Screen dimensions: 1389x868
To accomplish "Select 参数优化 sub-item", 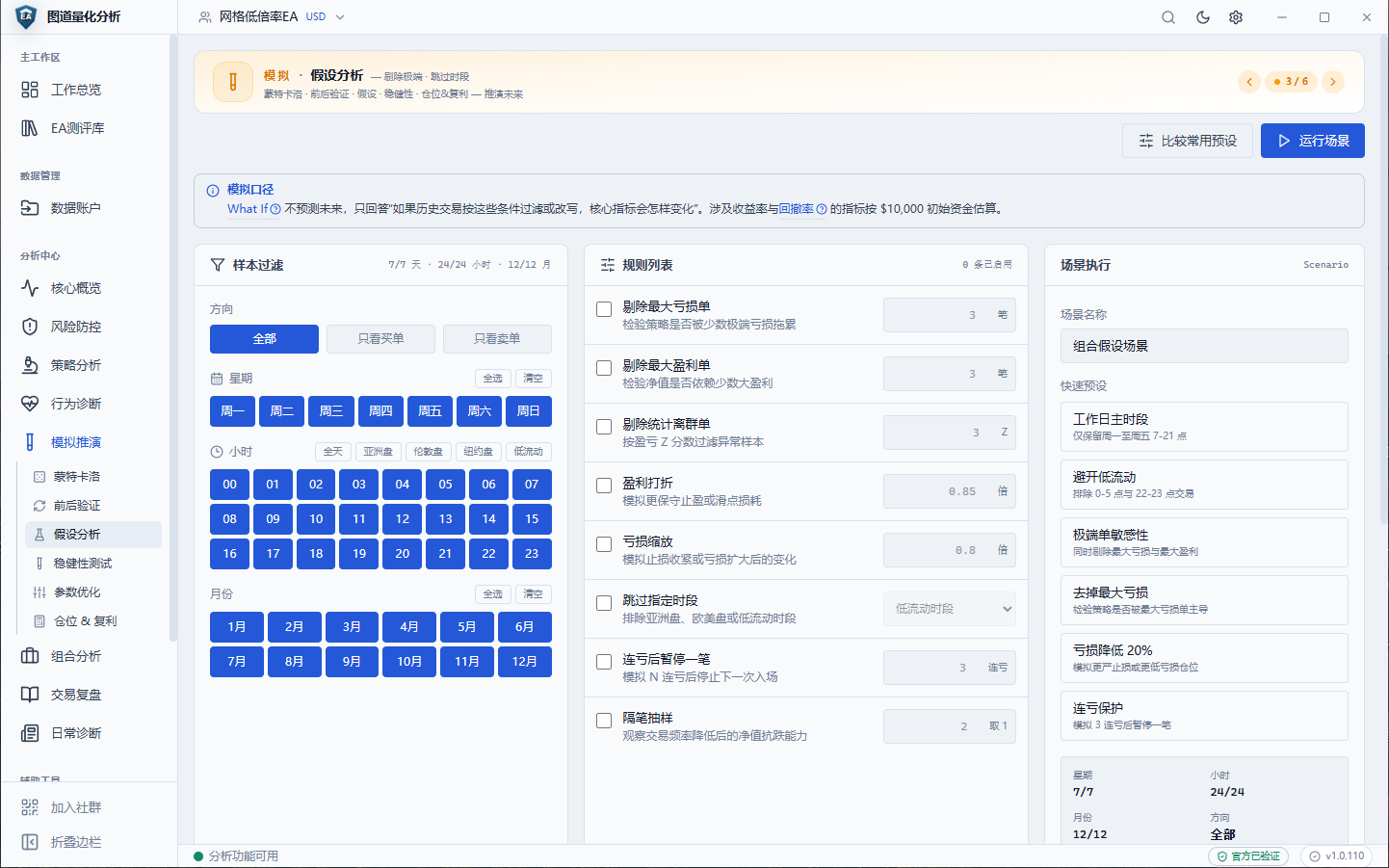I will tap(93, 592).
